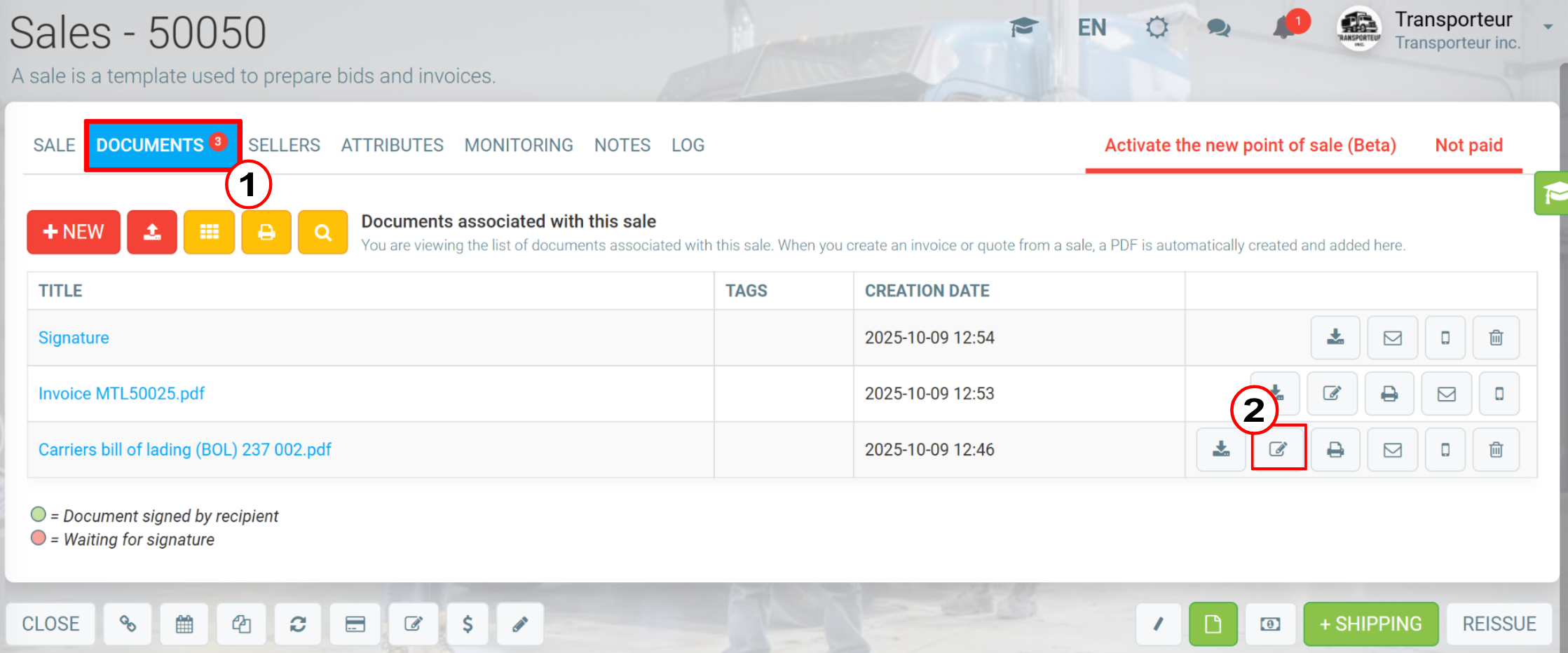Screen dimensions: 1568x653
Task: Open the DOCUMENTS tab
Action: point(163,145)
